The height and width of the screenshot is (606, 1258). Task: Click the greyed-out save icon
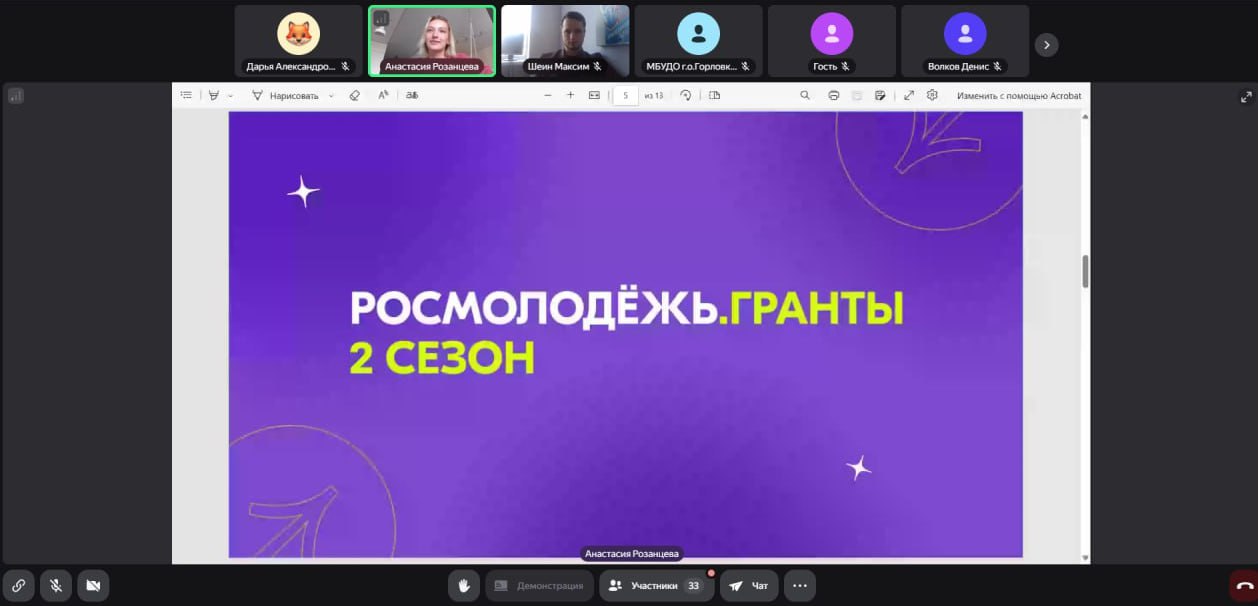(x=857, y=95)
